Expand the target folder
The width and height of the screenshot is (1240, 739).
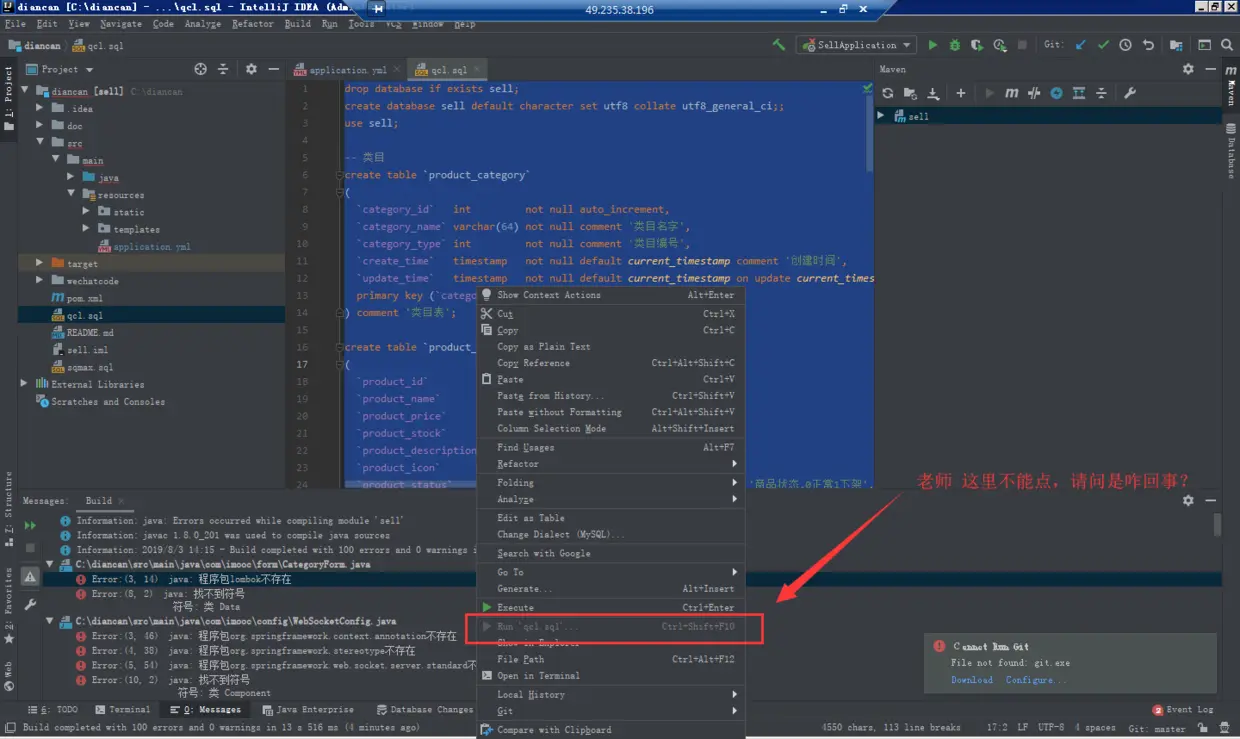point(40,264)
